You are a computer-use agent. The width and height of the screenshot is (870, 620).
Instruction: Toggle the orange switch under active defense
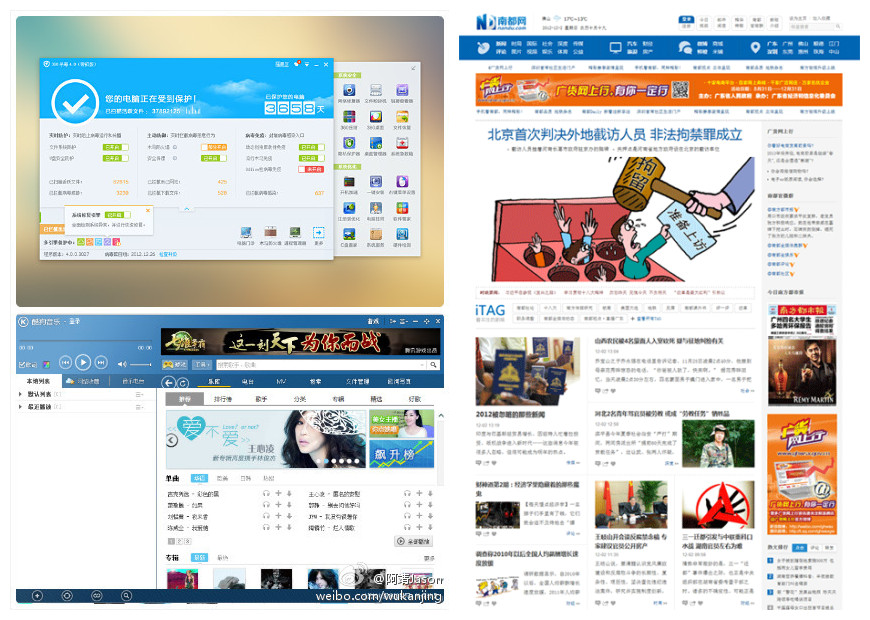click(x=213, y=146)
